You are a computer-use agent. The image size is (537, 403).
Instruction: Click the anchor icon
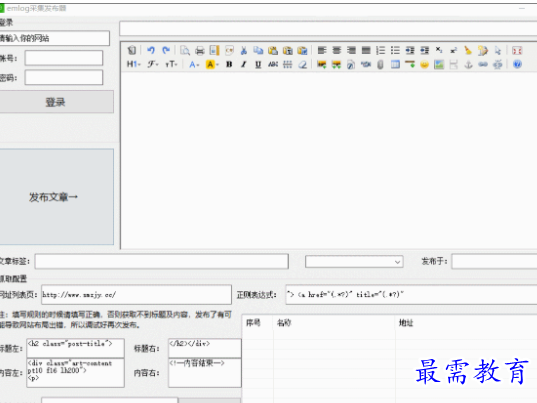click(x=468, y=64)
